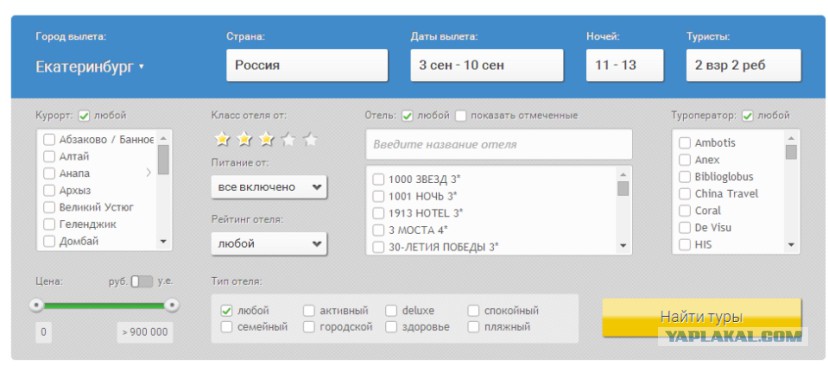The image size is (828, 366).
Task: Click the Найти туры button
Action: pyautogui.click(x=702, y=317)
